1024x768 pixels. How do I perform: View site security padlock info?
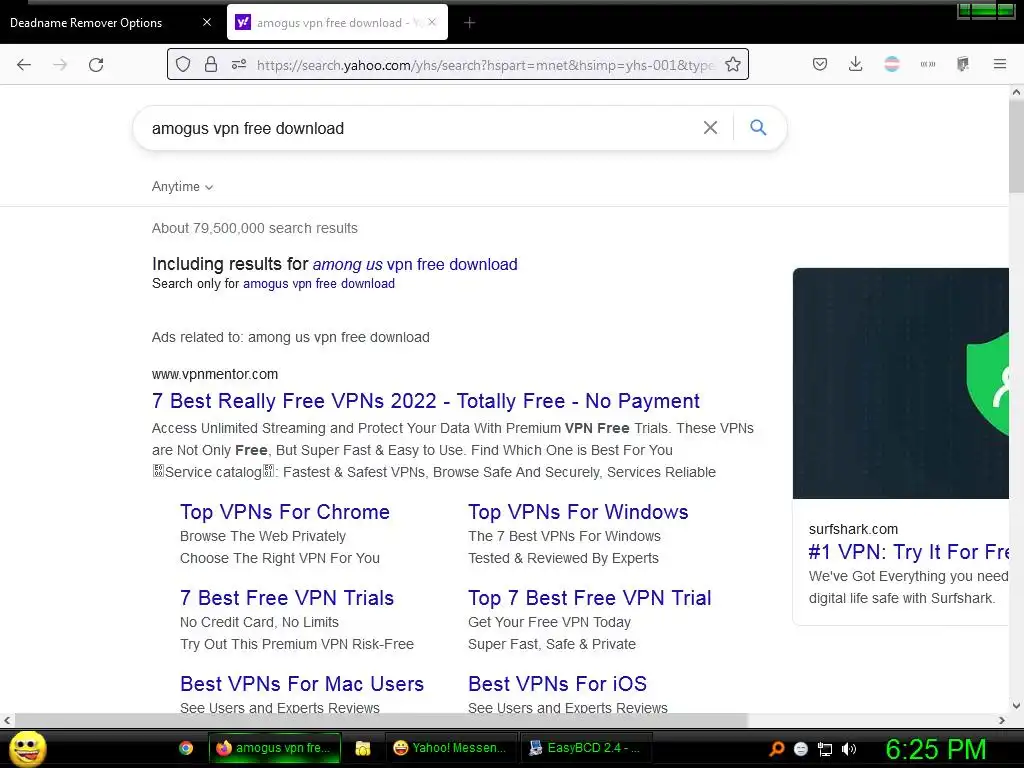(210, 64)
